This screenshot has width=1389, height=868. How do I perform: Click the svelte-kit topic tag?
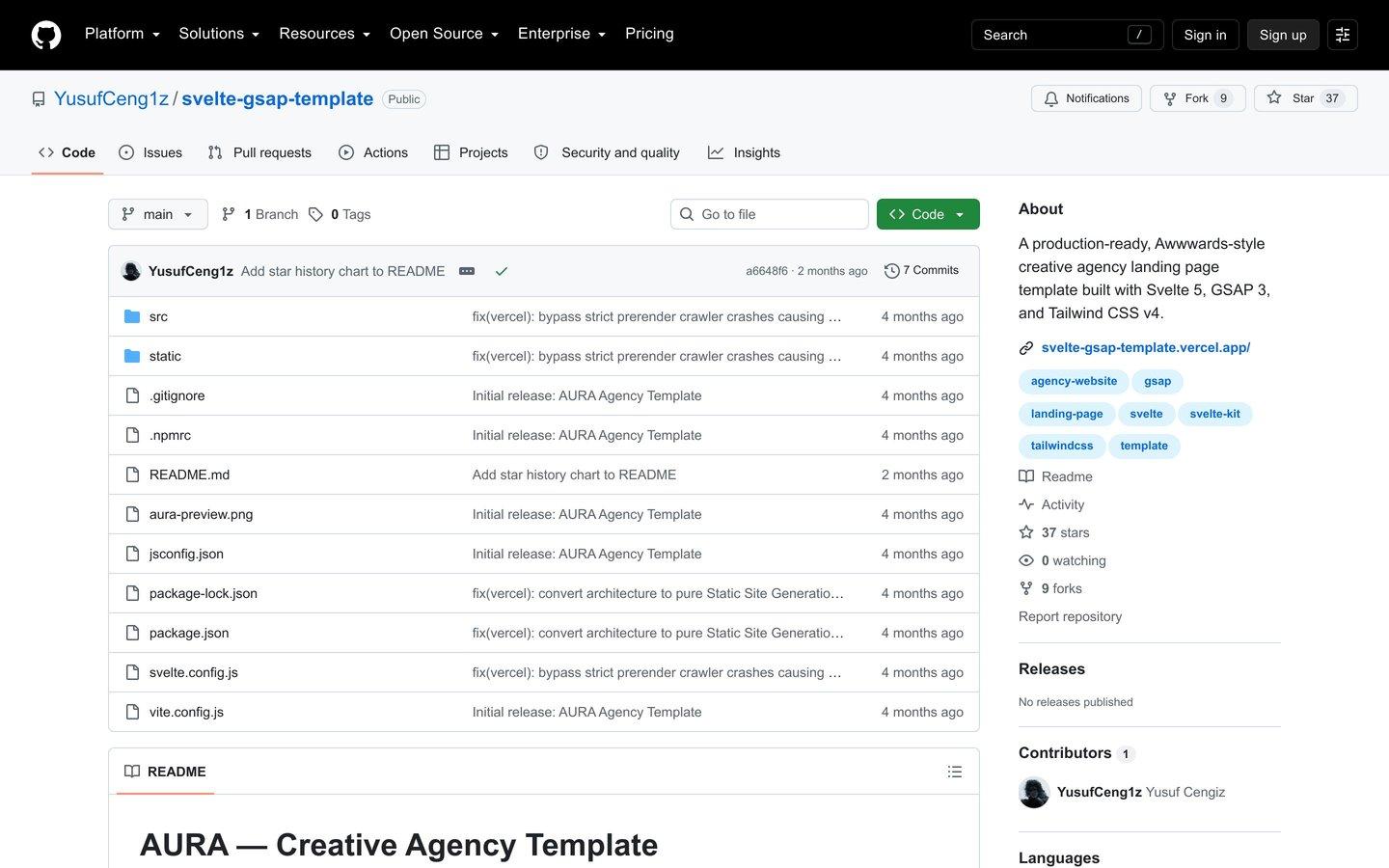(x=1214, y=414)
